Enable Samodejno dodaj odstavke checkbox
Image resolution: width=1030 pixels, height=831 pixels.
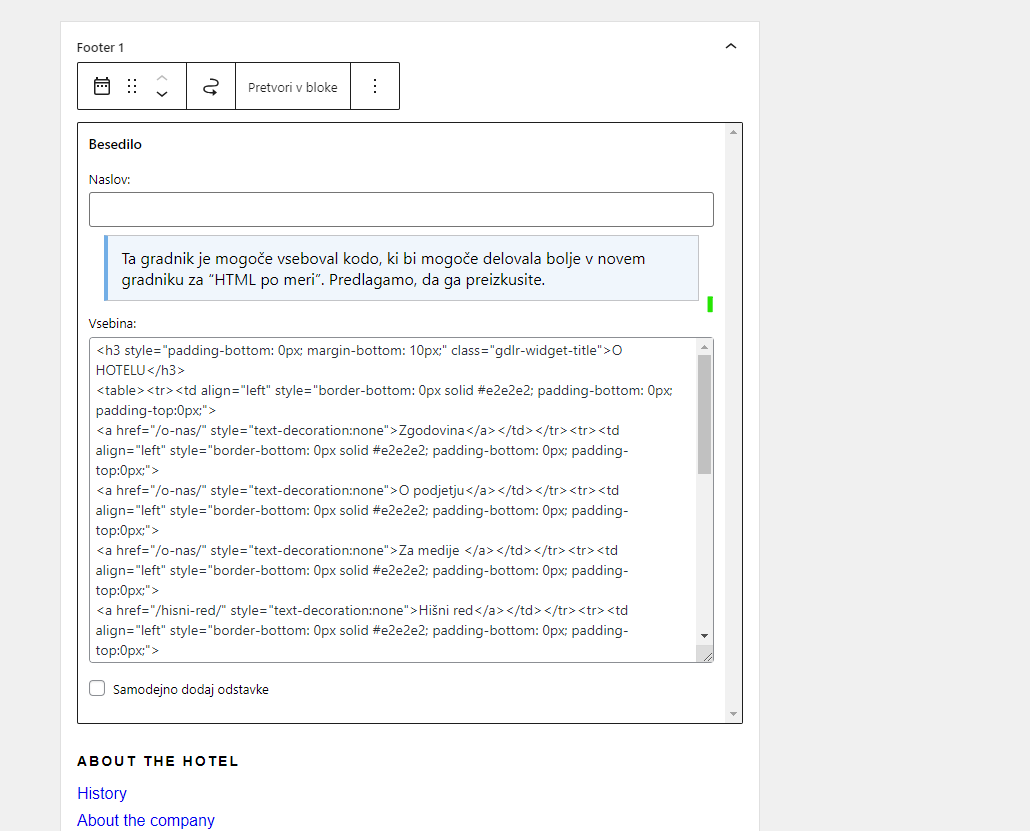coord(97,688)
